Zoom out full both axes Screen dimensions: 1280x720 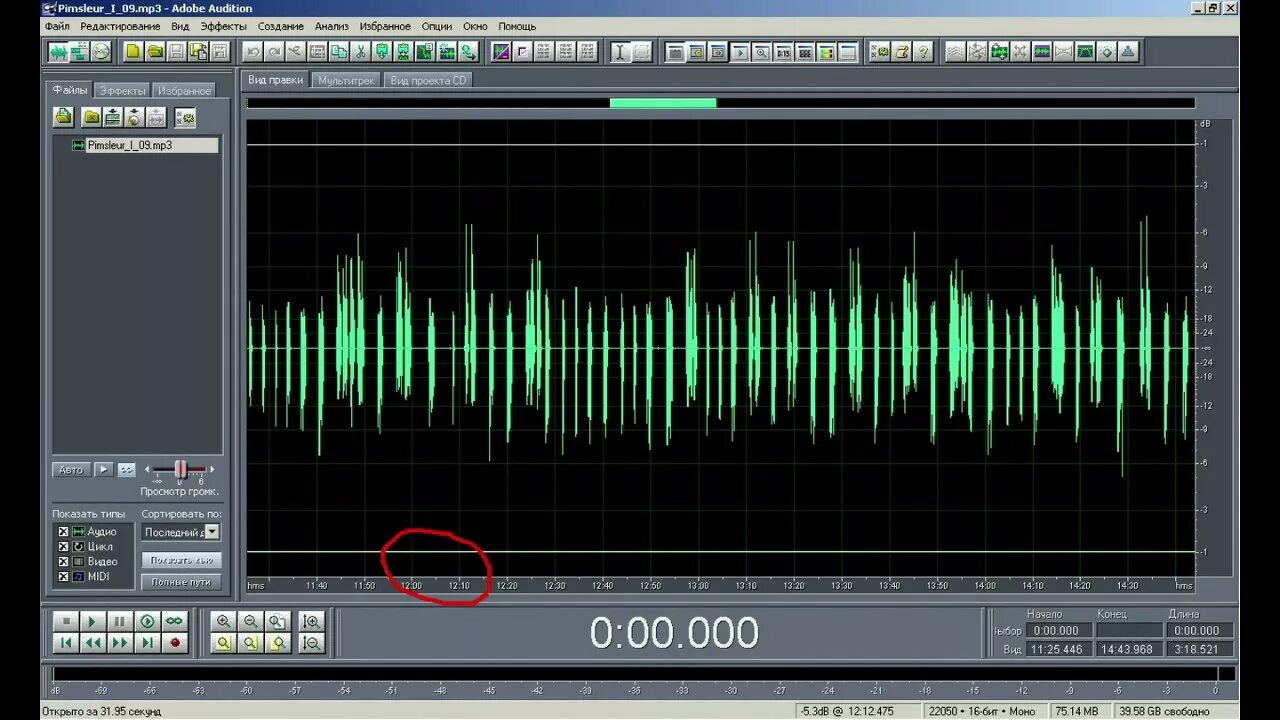pos(278,622)
